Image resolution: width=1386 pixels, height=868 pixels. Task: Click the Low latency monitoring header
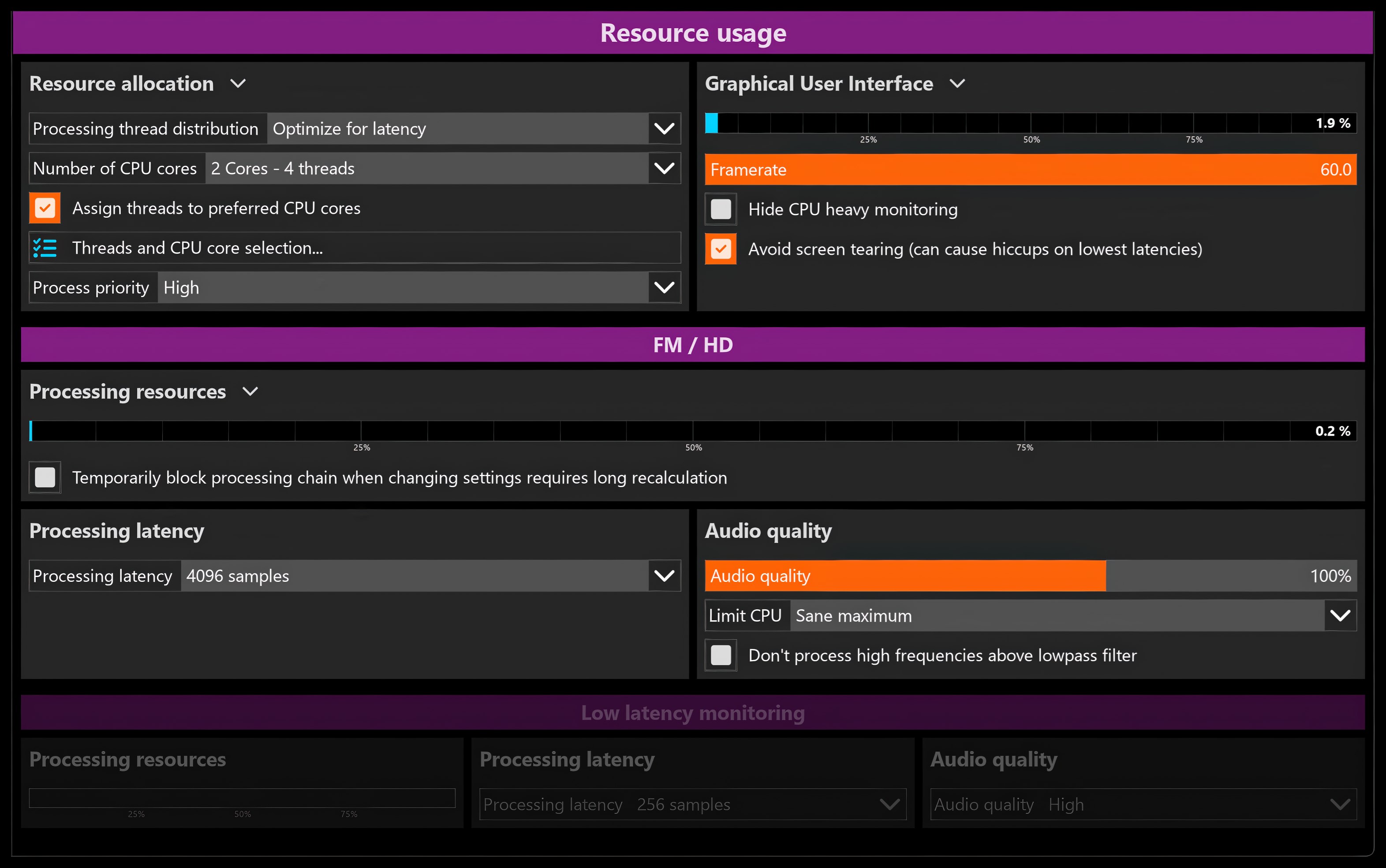click(692, 712)
